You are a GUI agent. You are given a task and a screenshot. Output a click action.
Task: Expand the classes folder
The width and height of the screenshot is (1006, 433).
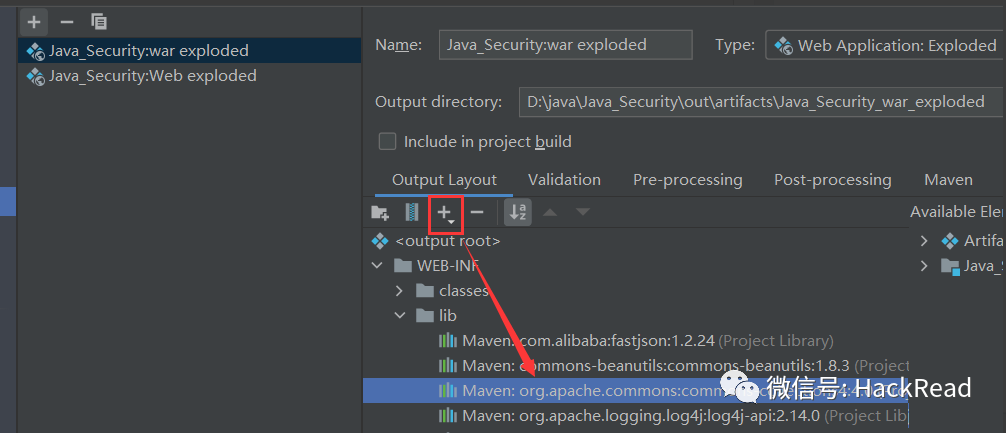pos(400,291)
